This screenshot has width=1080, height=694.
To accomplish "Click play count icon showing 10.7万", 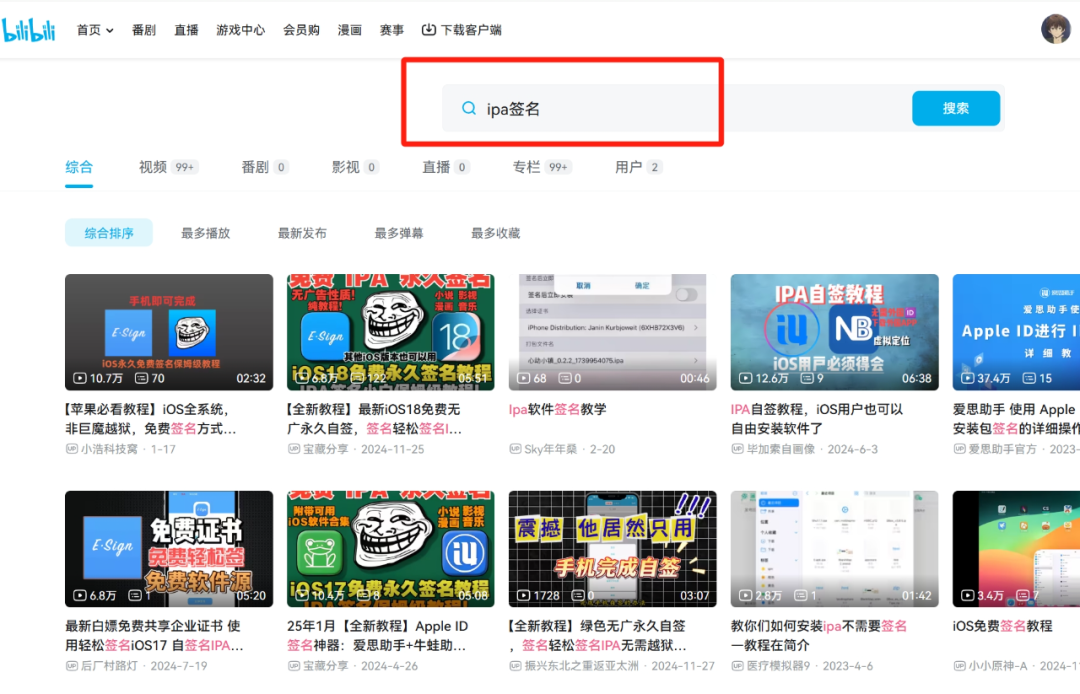I will click(x=80, y=378).
